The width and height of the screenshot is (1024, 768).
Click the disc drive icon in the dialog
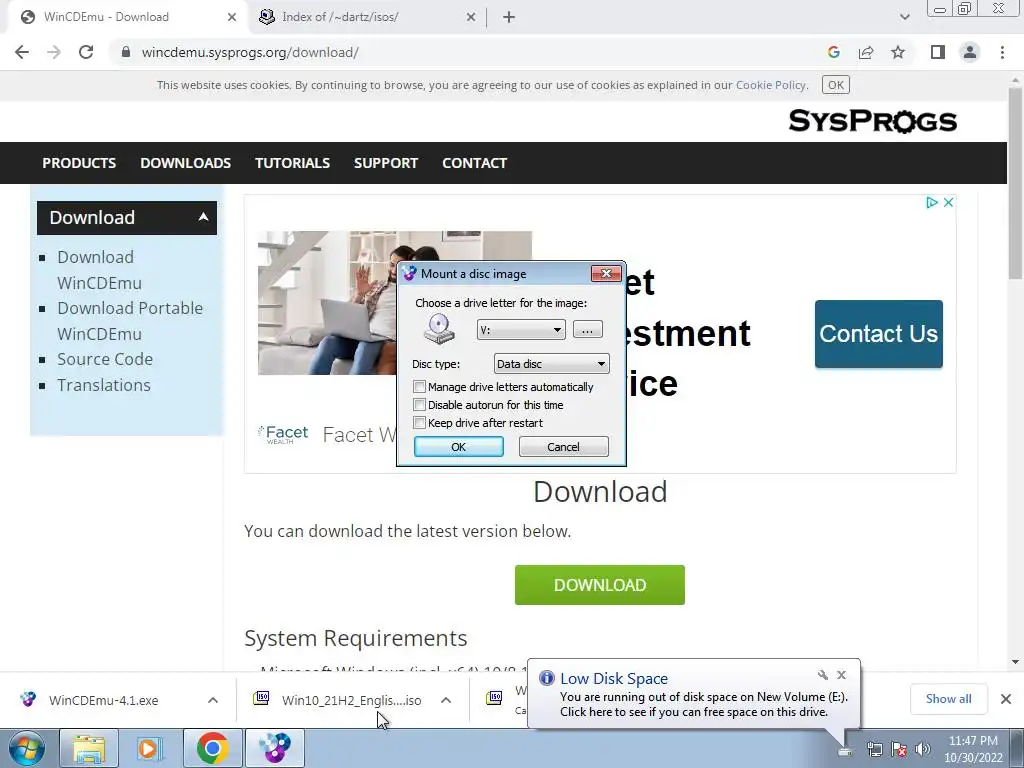pyautogui.click(x=439, y=328)
